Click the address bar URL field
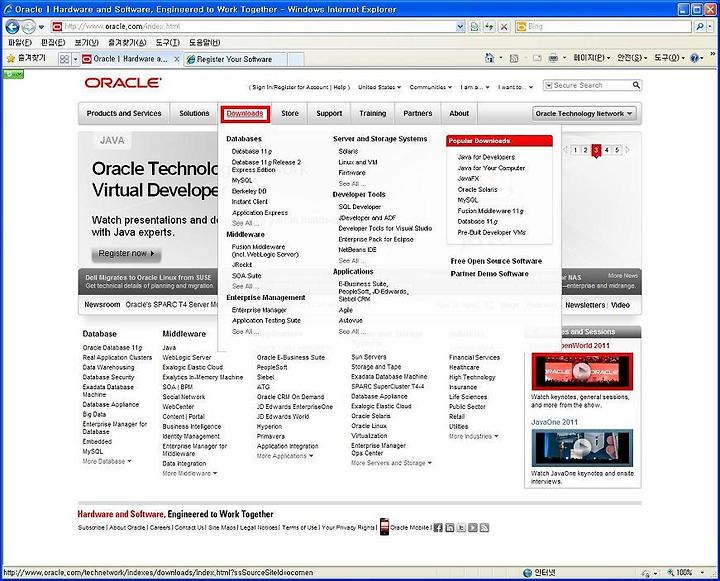This screenshot has height=581, width=720. pyautogui.click(x=259, y=27)
